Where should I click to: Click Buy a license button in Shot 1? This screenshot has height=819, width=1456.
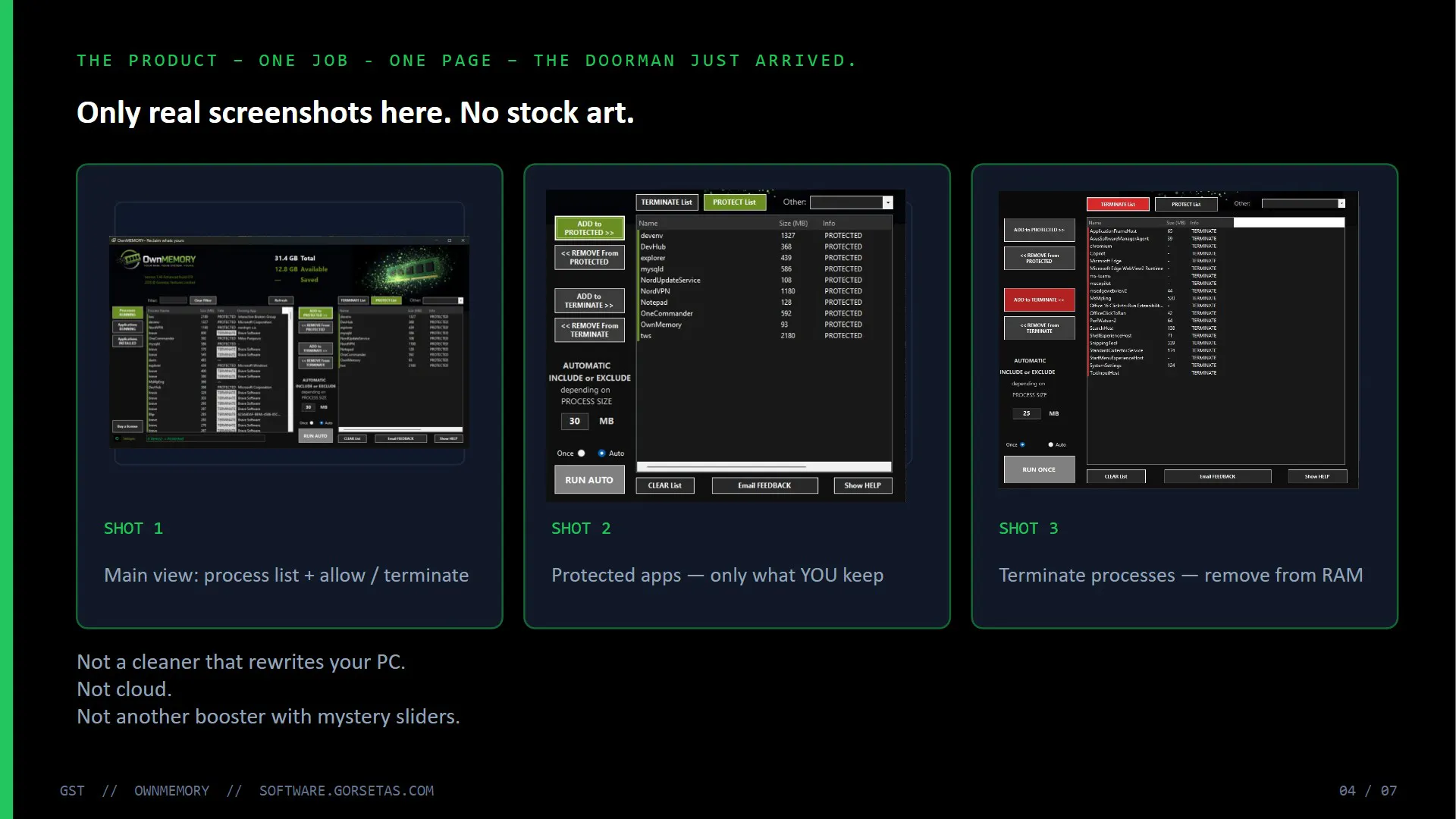coord(127,426)
